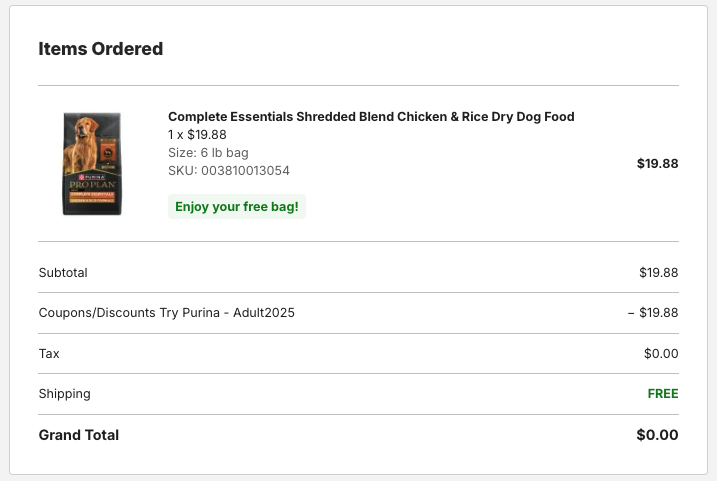Open the Complete Essentials Shredded Blend product title
Screen dimensions: 717x481
click(x=371, y=117)
